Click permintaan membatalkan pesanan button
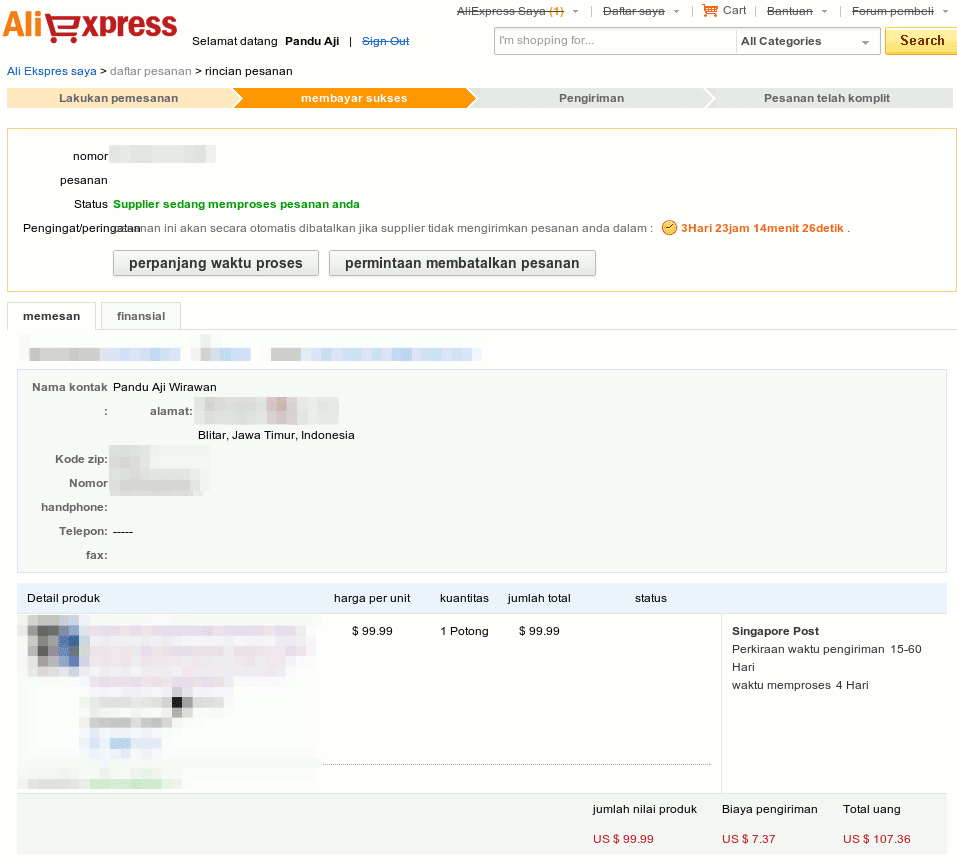This screenshot has width=957, height=860. [462, 263]
